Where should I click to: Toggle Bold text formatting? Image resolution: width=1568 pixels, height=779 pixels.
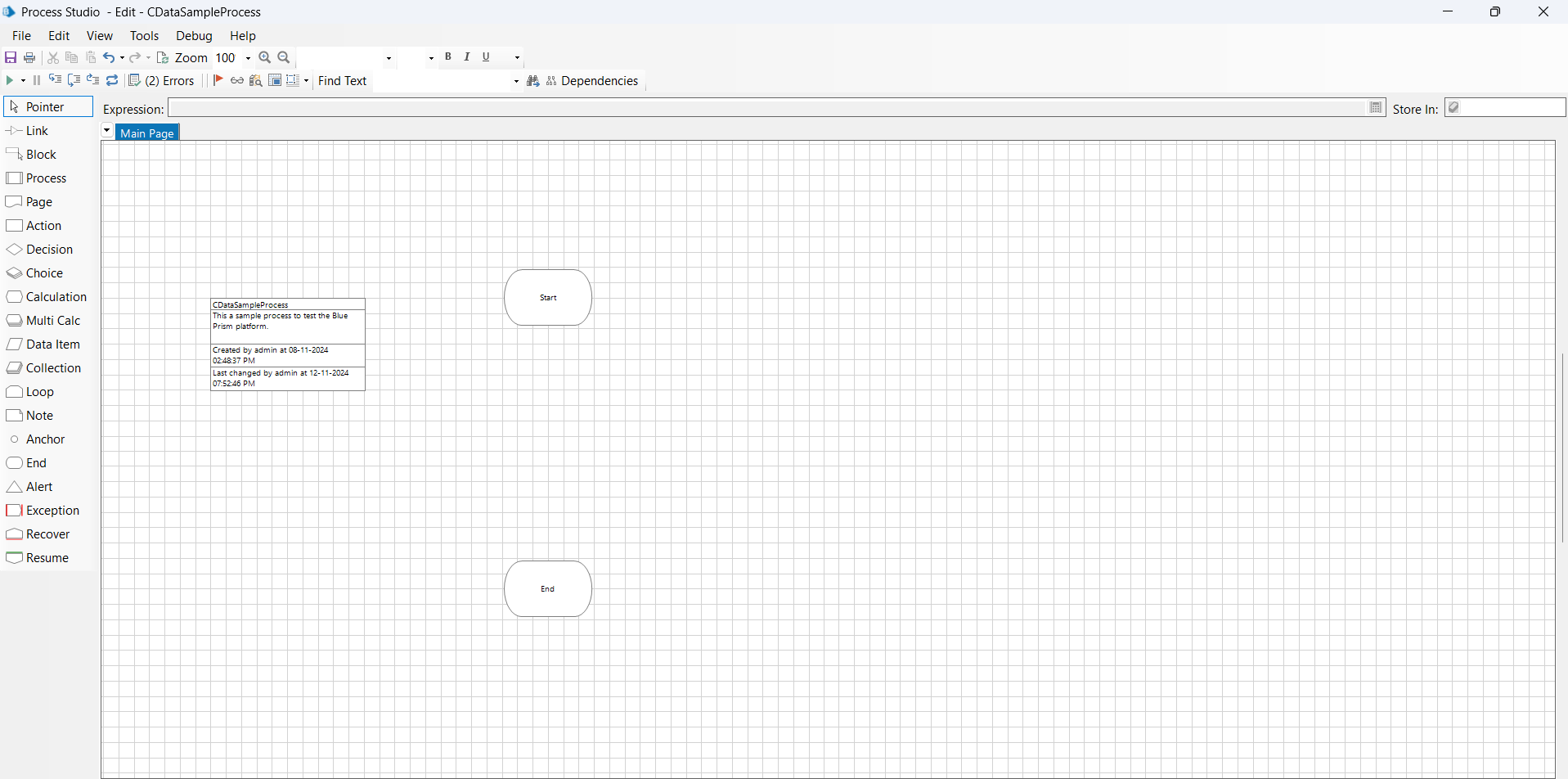(448, 56)
